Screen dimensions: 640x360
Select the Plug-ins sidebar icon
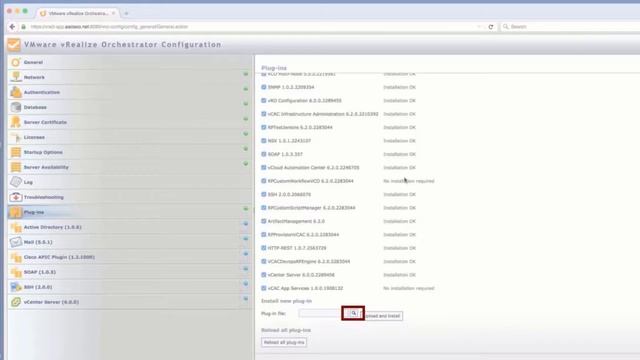(16, 212)
